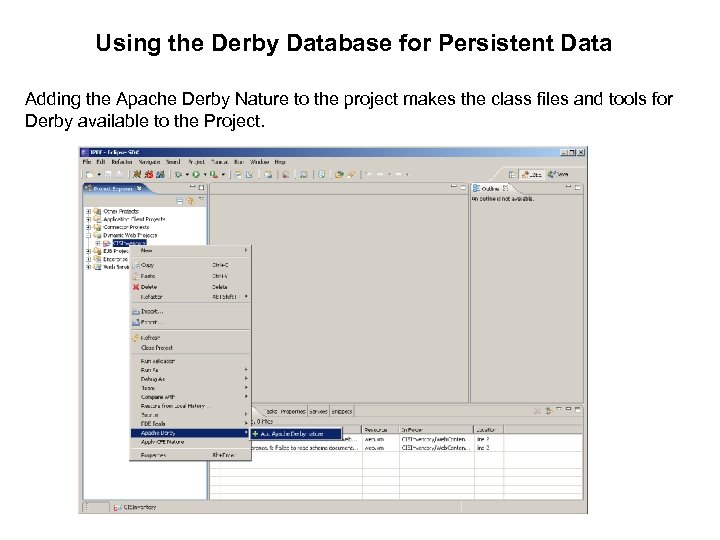Choose Copy in the context menu

[x=191, y=265]
